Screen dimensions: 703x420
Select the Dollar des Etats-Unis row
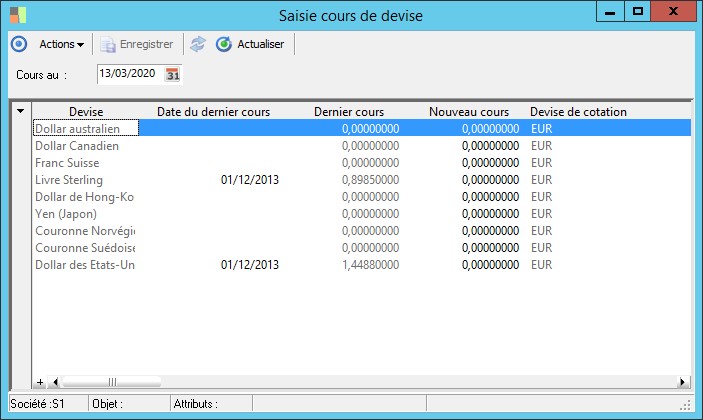tap(362, 265)
